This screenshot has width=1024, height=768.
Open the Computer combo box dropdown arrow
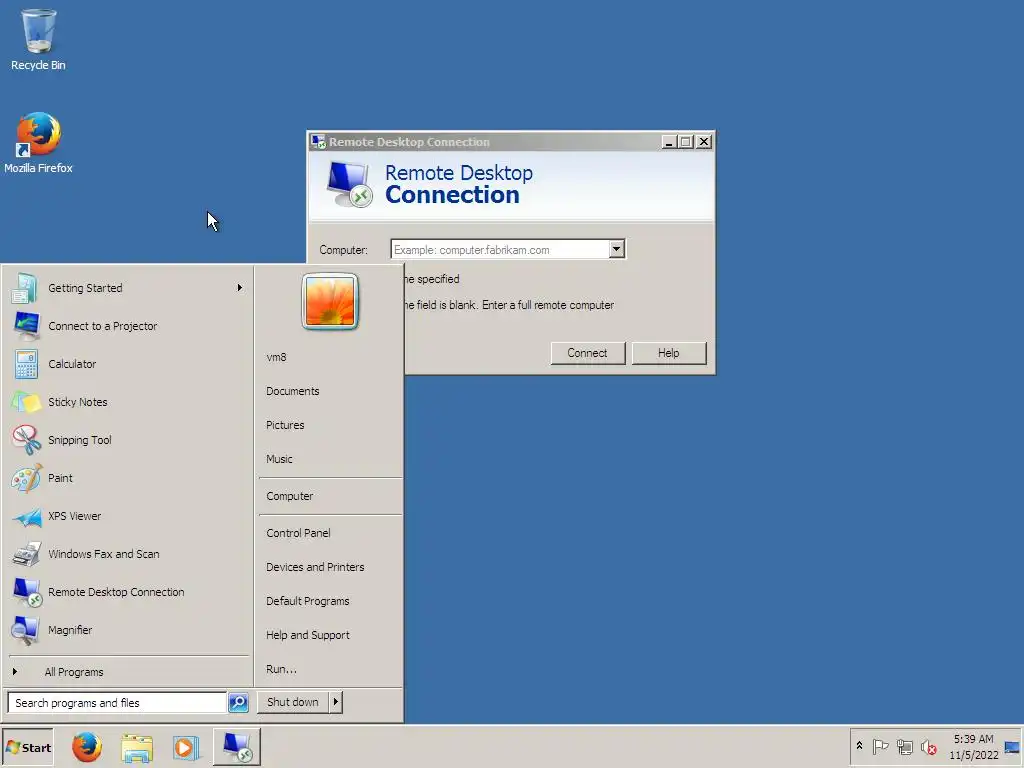(616, 249)
